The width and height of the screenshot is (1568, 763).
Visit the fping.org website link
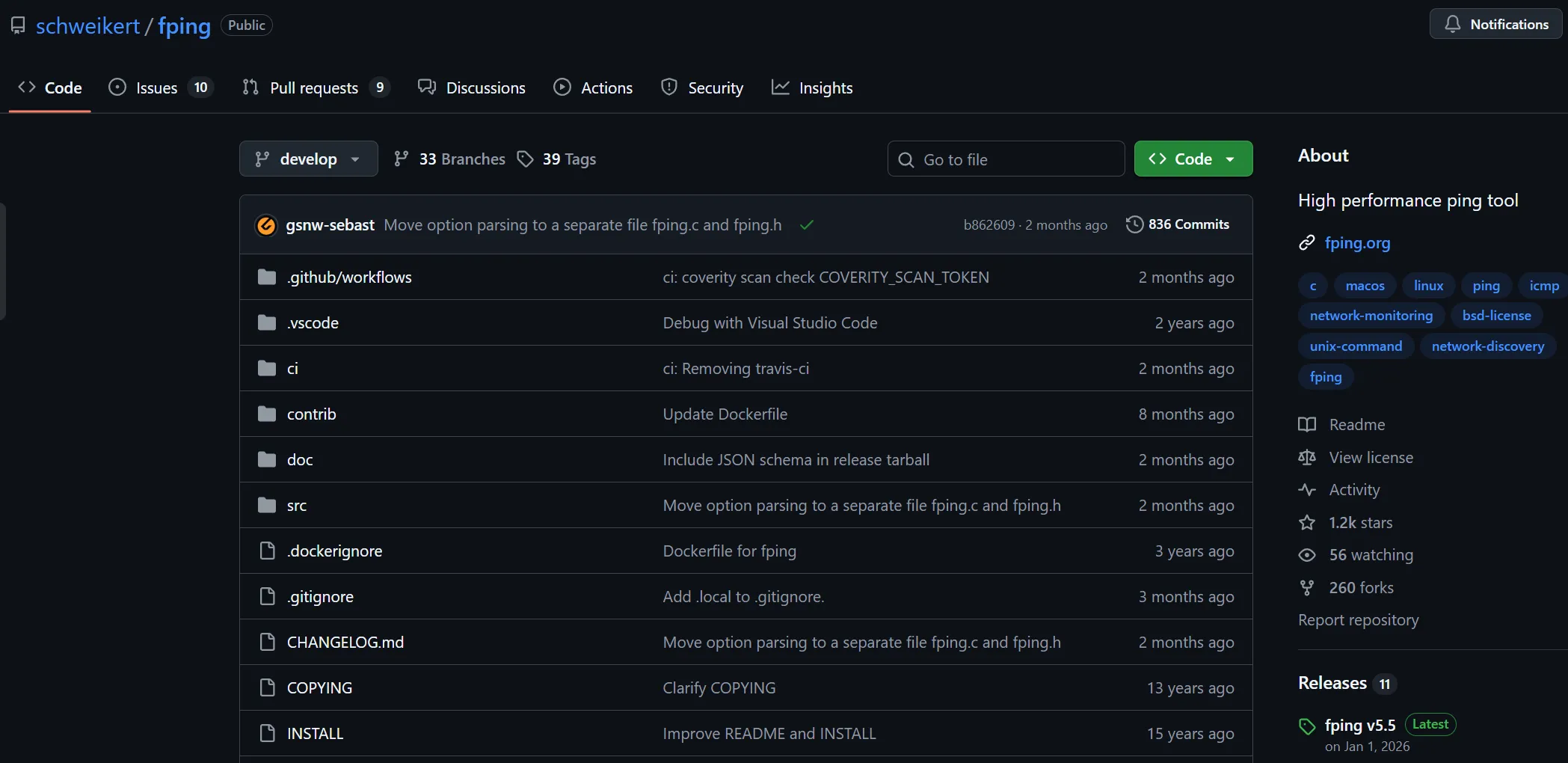click(x=1357, y=243)
